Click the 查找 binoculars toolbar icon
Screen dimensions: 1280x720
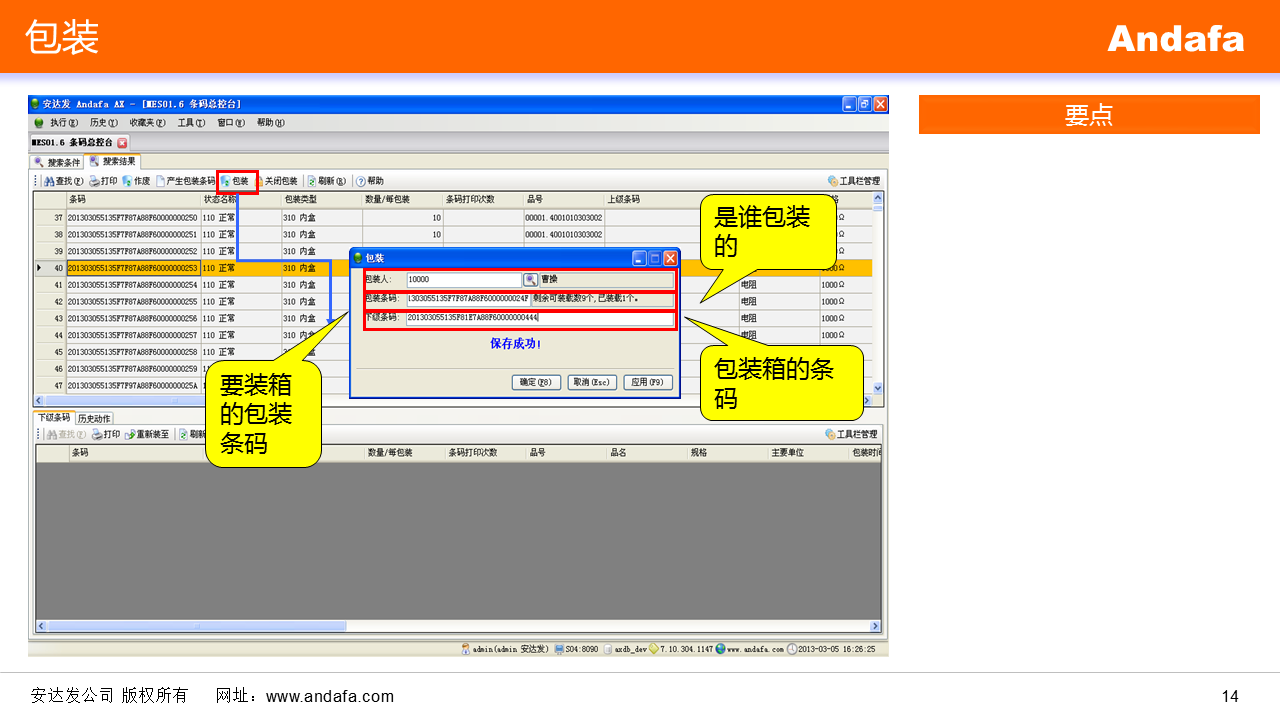coord(48,181)
